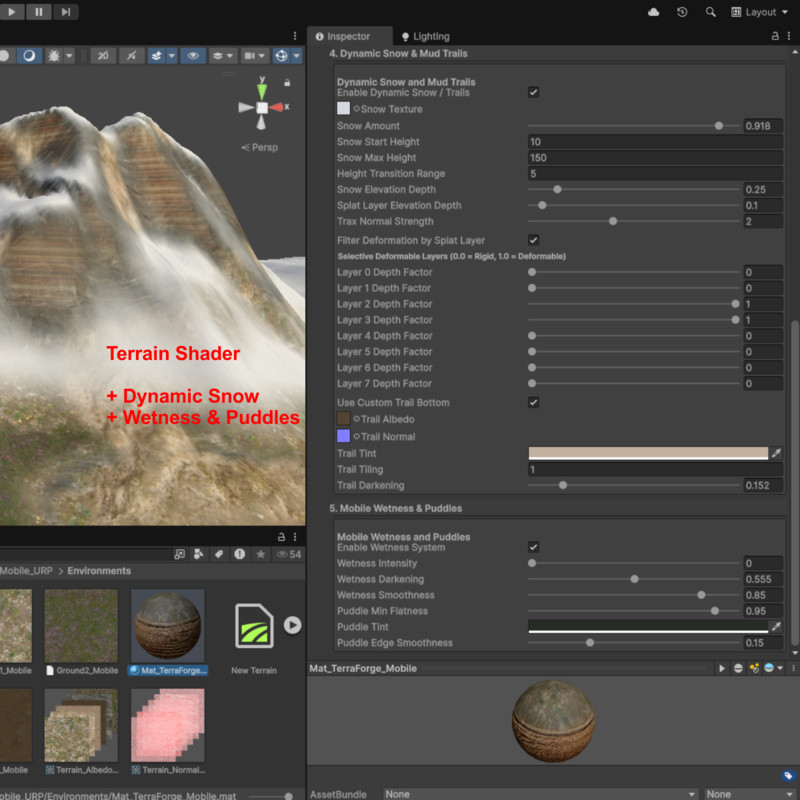The image size is (800, 800).
Task: Open the scene view panel kebab menu
Action: [x=295, y=36]
